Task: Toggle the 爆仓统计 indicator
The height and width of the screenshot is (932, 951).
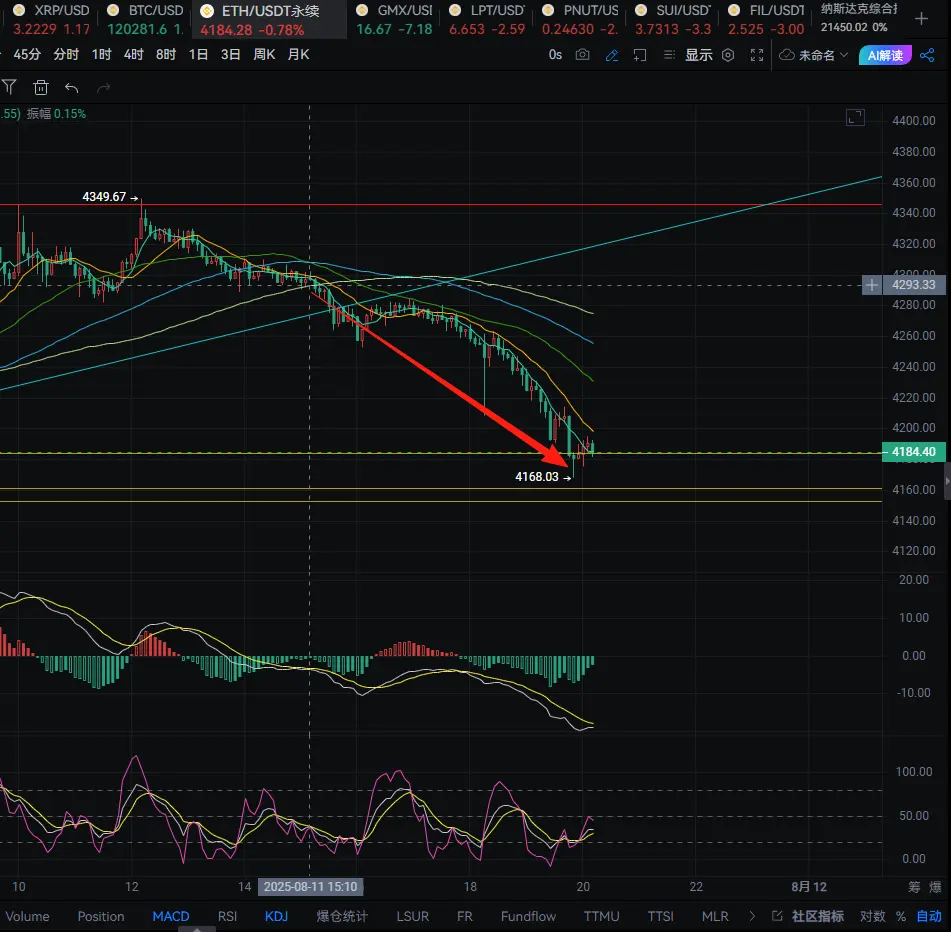Action: click(x=341, y=916)
